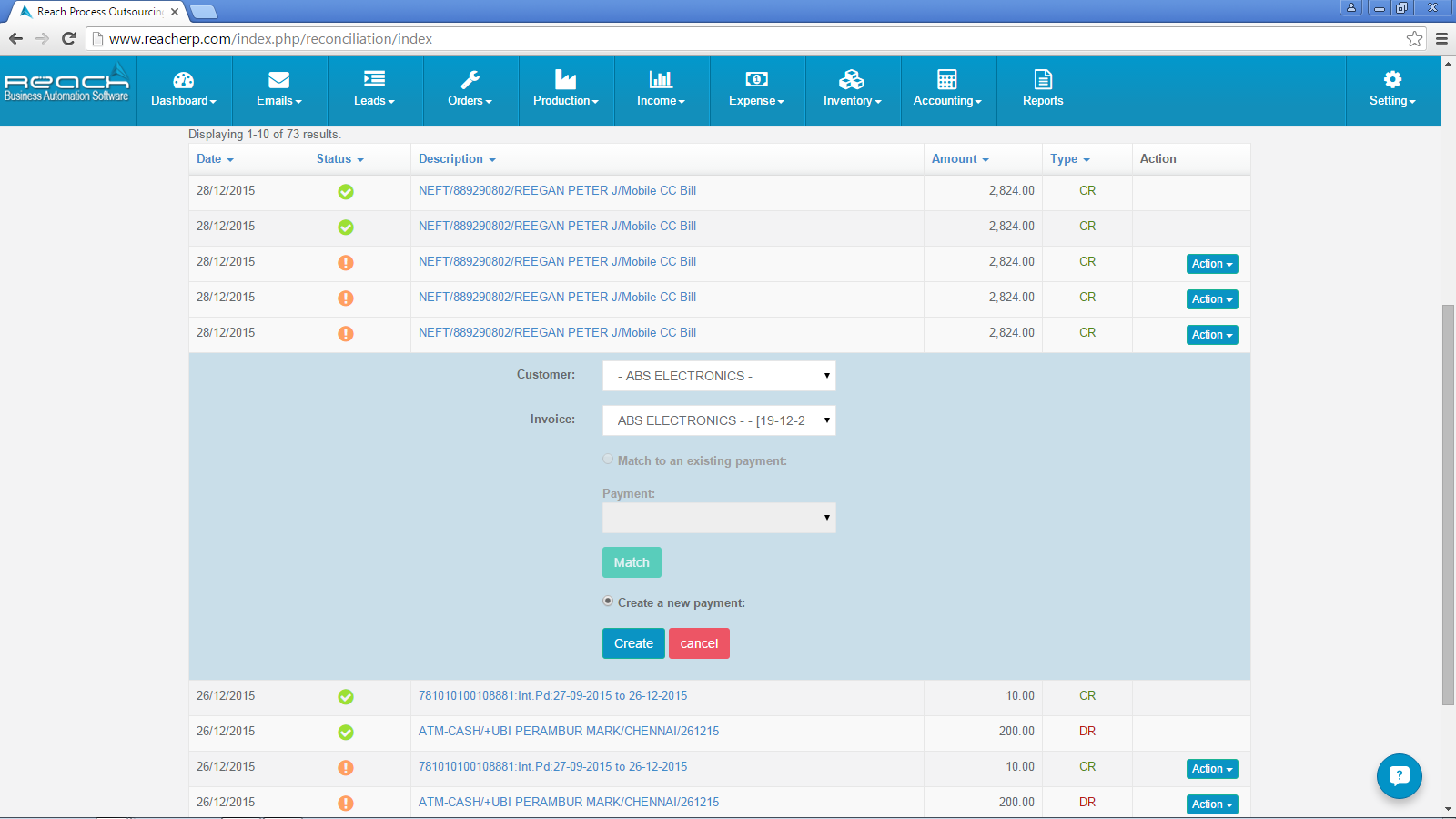Open the Customer ABS ELECTRONICS dropdown
This screenshot has width=1456, height=819.
pyautogui.click(x=719, y=376)
